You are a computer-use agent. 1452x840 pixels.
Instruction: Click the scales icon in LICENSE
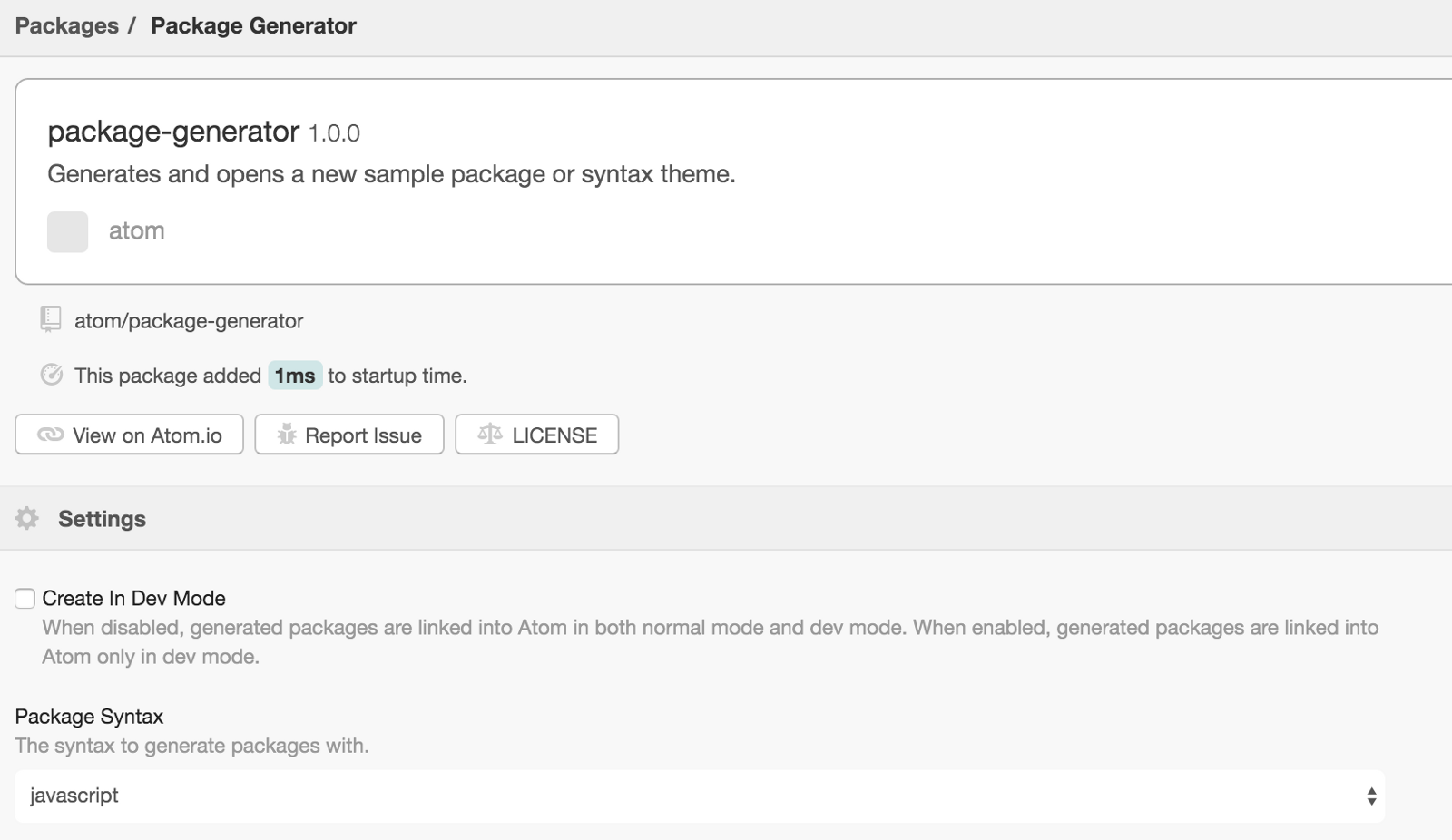490,435
